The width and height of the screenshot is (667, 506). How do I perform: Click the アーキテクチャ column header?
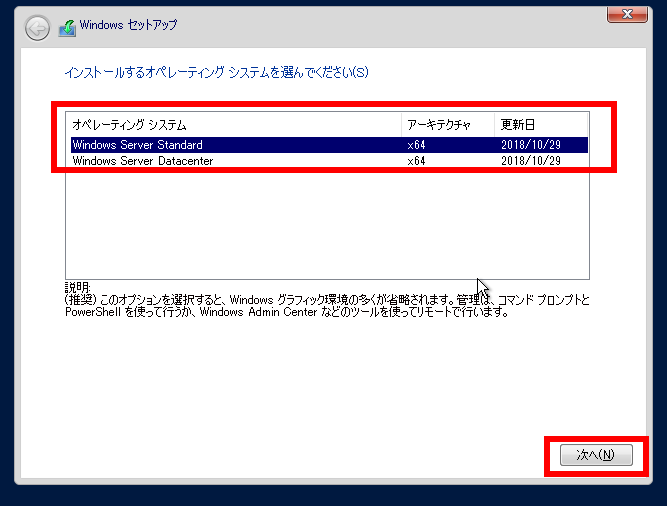click(x=448, y=125)
